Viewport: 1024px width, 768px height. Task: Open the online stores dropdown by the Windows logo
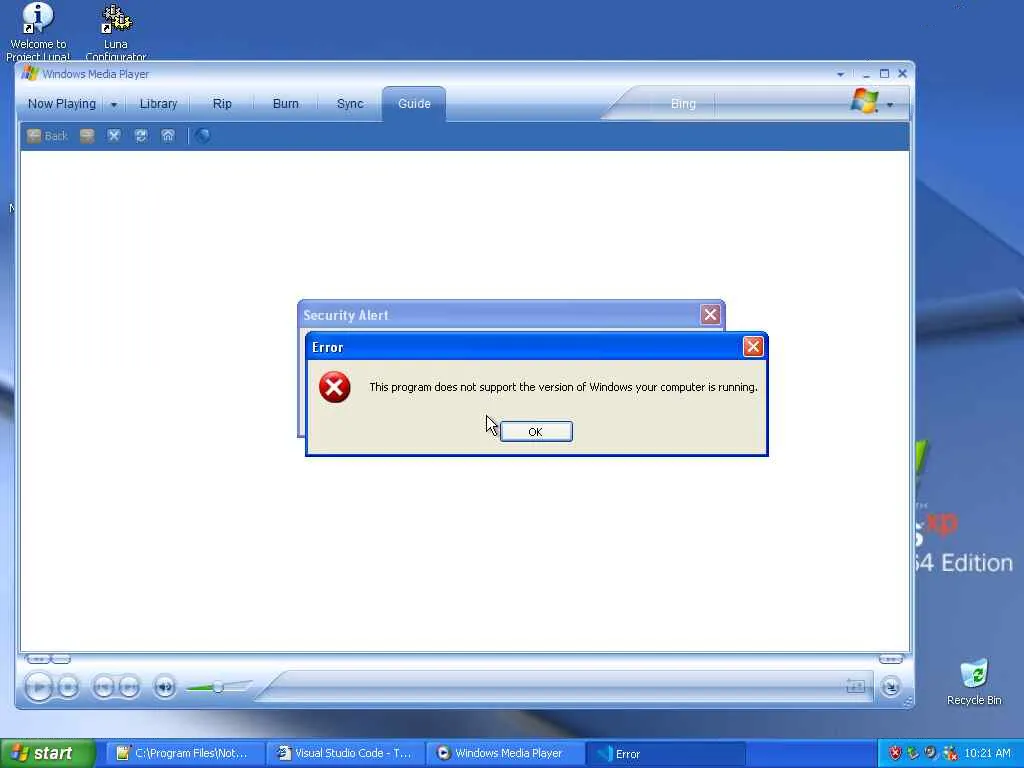click(889, 104)
